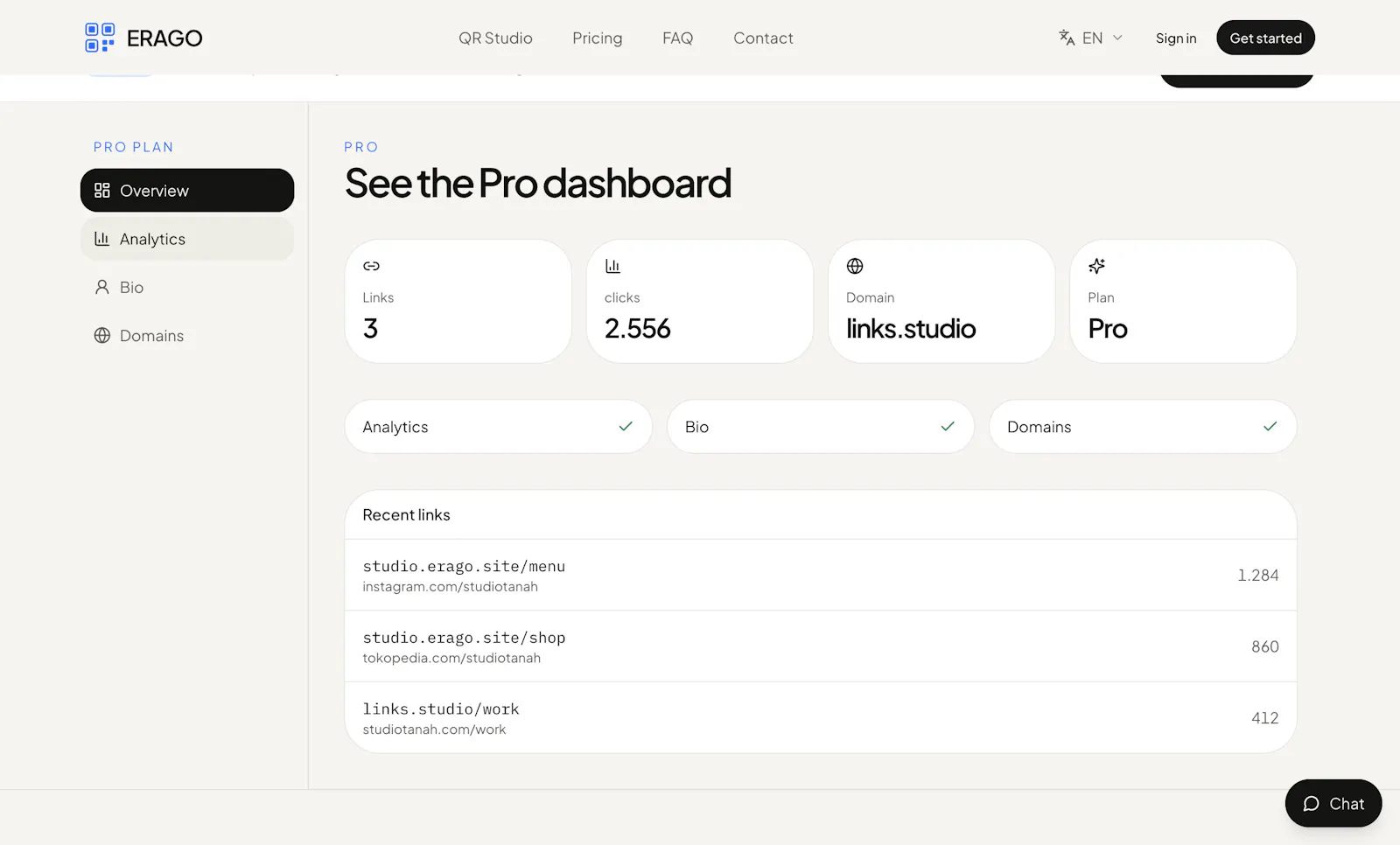Click the Overview grid icon in sidebar

tap(102, 191)
